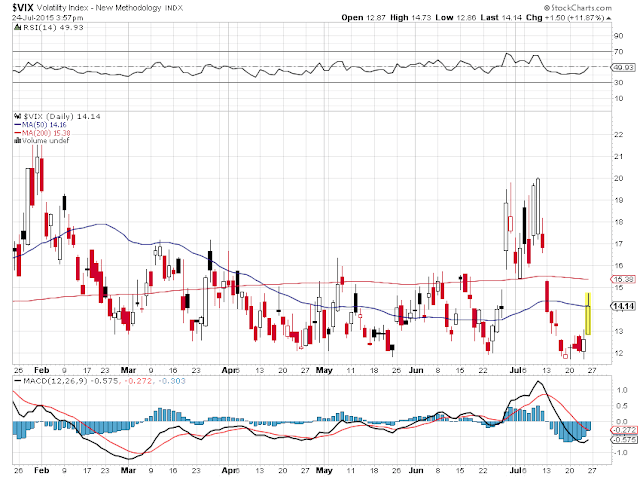Select the red MA(200) 15.38 legend
640x477 pixels.
pos(42,133)
